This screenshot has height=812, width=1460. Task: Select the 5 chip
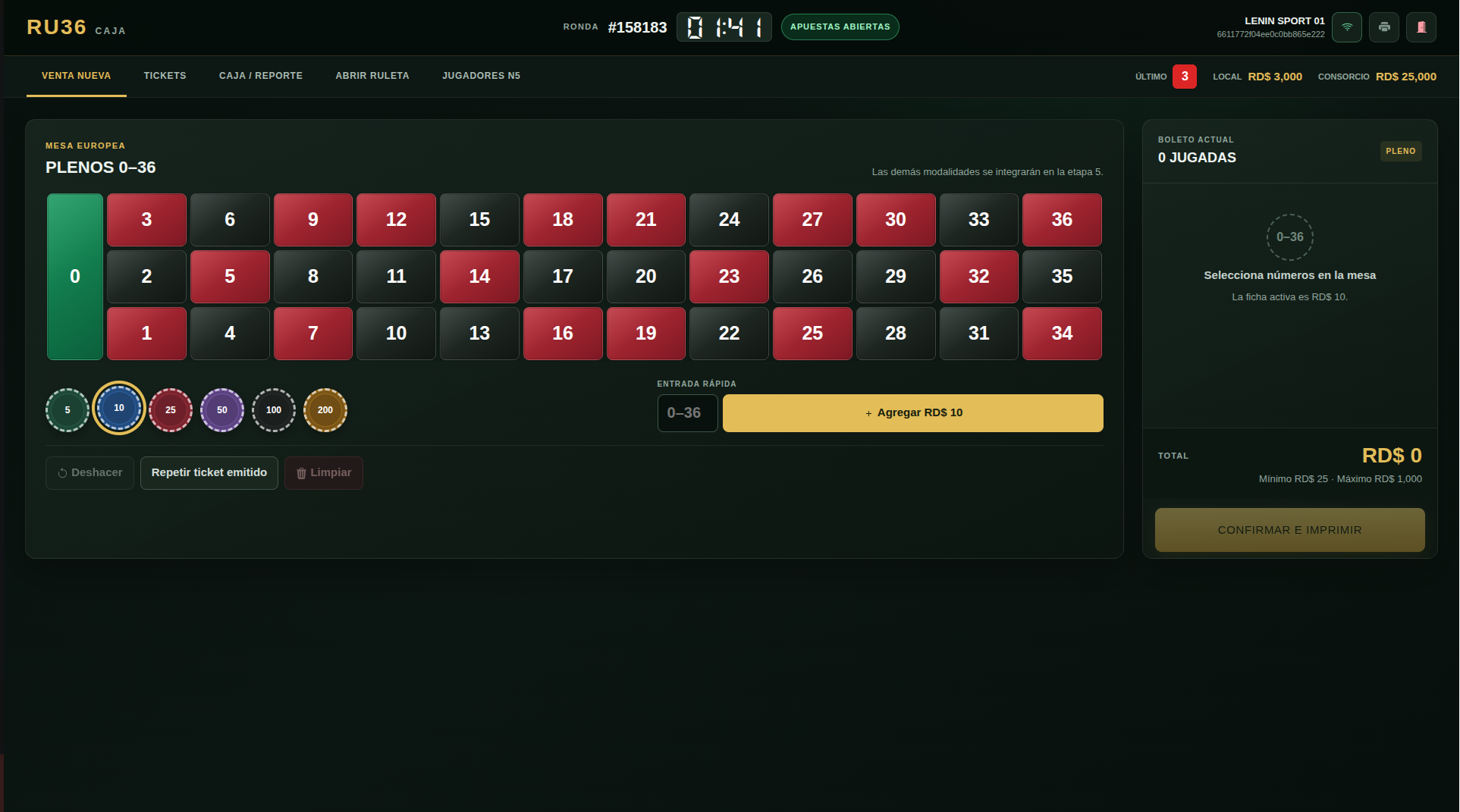(68, 410)
